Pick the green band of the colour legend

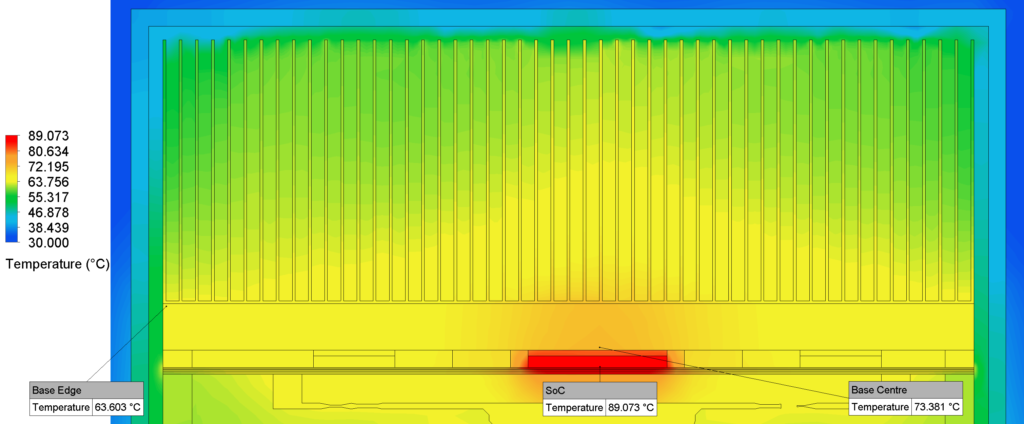coord(12,205)
